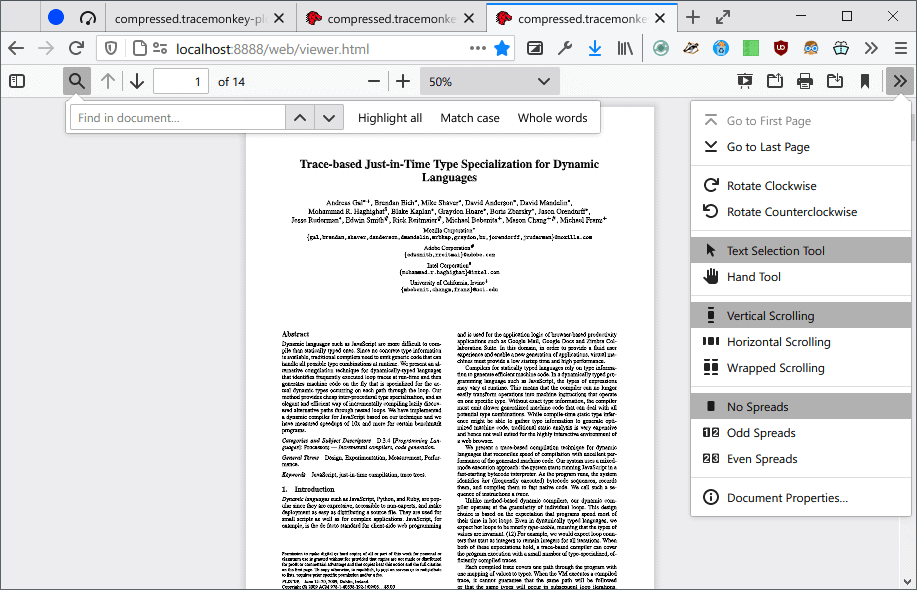
Task: Open Firefox downloads arrow
Action: pyautogui.click(x=595, y=49)
